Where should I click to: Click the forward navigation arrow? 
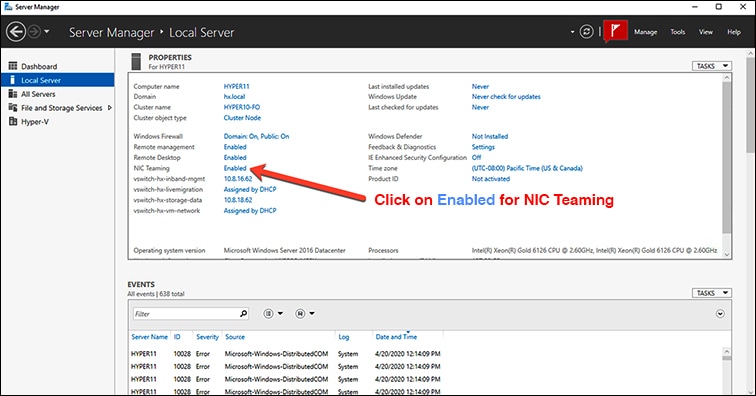click(x=34, y=32)
